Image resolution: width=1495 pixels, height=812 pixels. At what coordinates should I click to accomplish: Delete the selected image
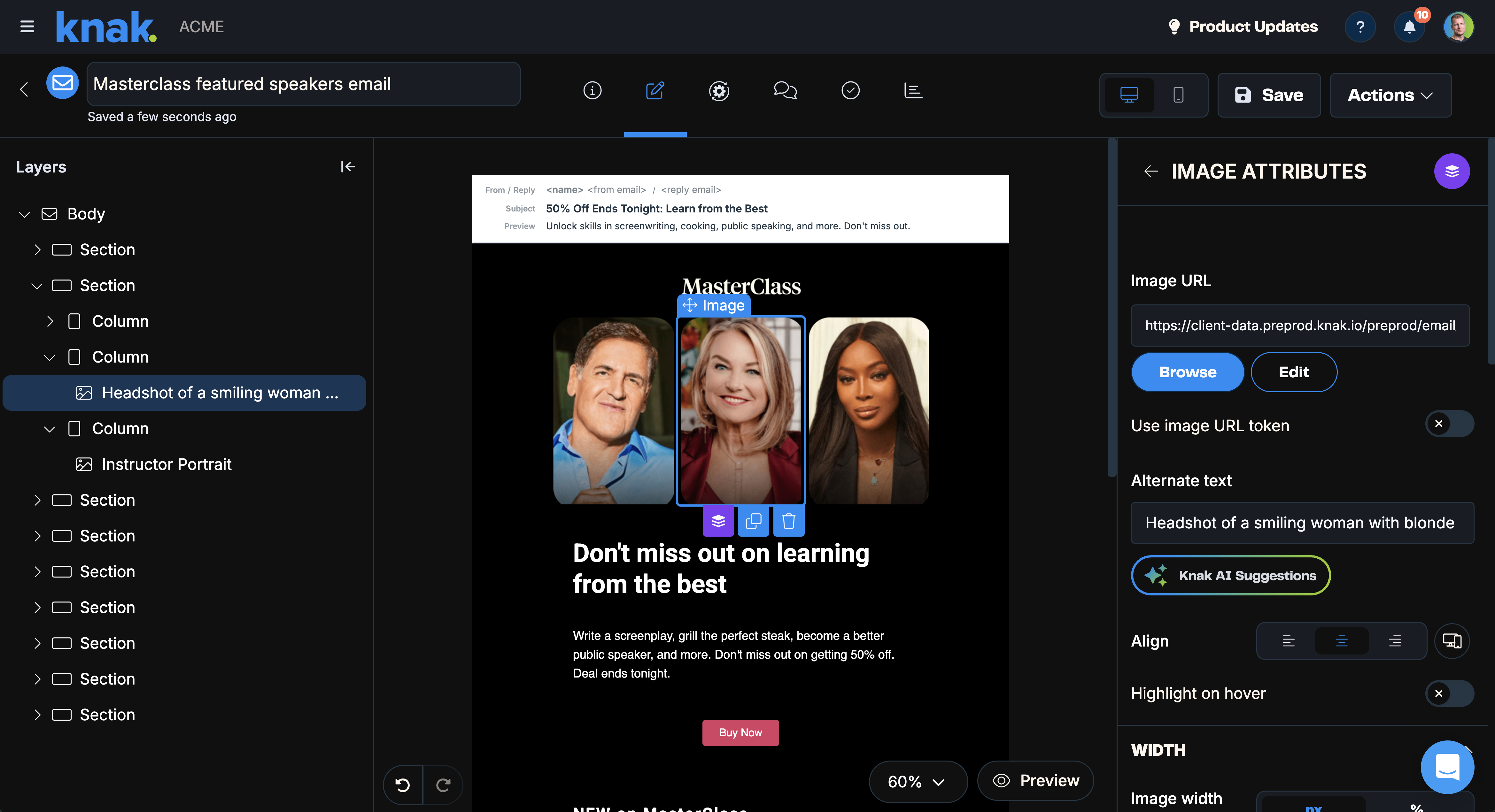789,521
